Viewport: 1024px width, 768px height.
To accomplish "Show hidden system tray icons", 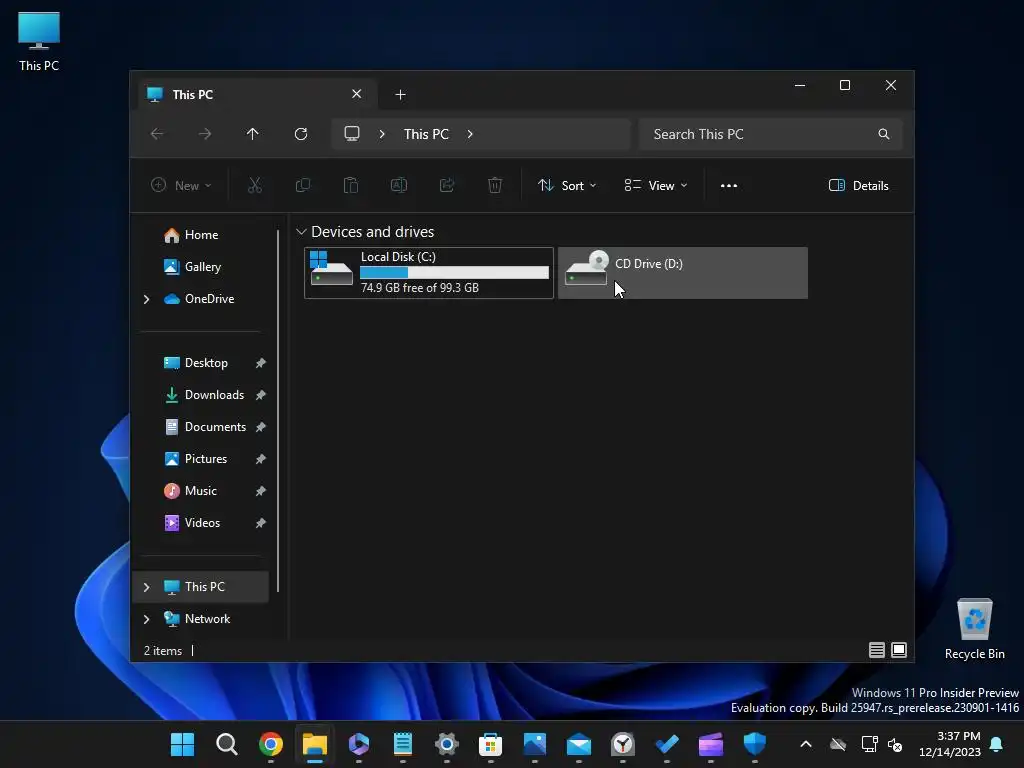I will click(x=806, y=744).
